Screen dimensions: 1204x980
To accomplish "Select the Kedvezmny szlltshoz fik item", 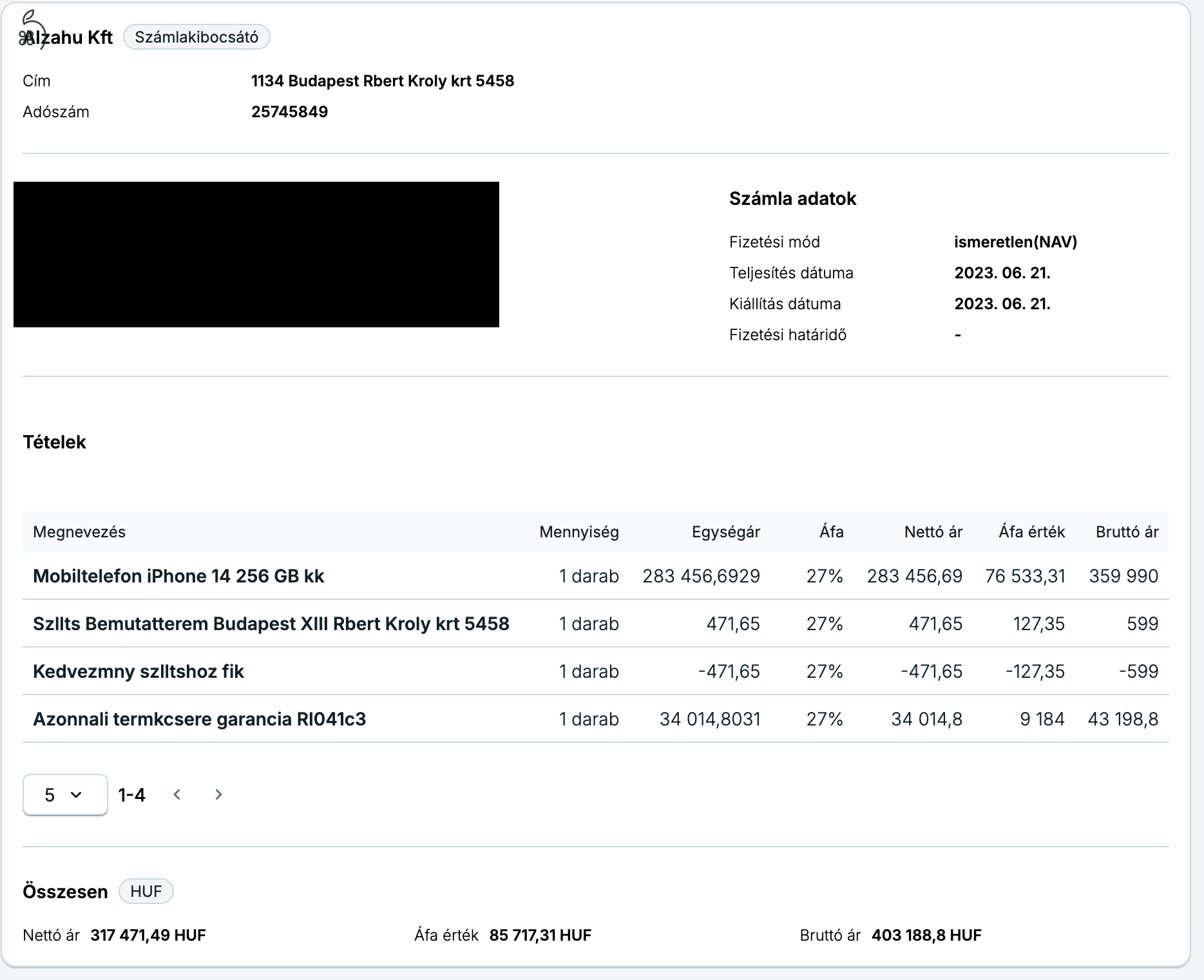I will 139,671.
